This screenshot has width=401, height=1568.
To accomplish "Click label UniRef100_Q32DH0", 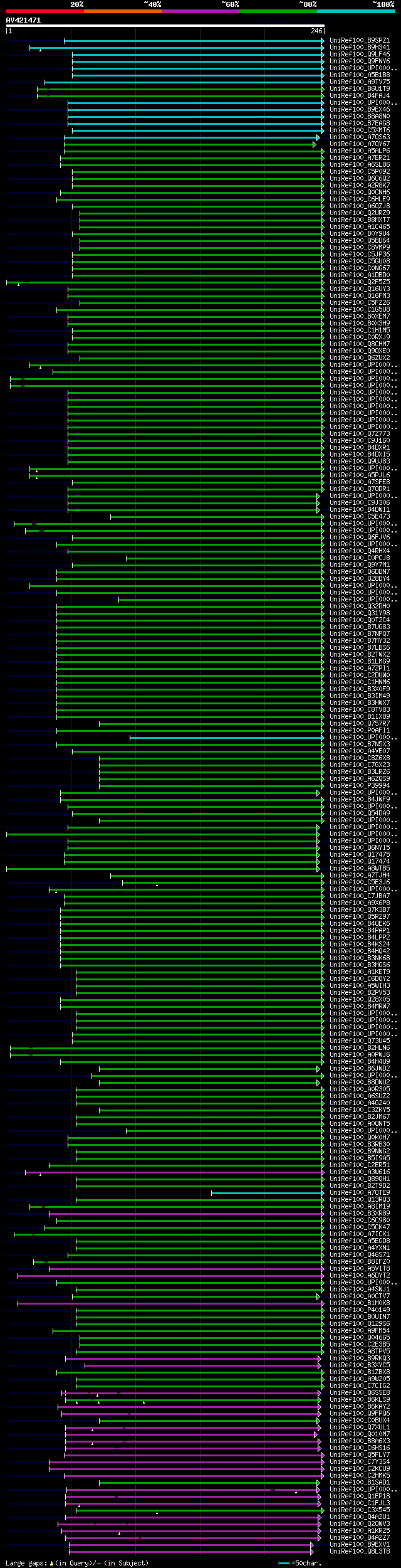I will pyautogui.click(x=360, y=607).
